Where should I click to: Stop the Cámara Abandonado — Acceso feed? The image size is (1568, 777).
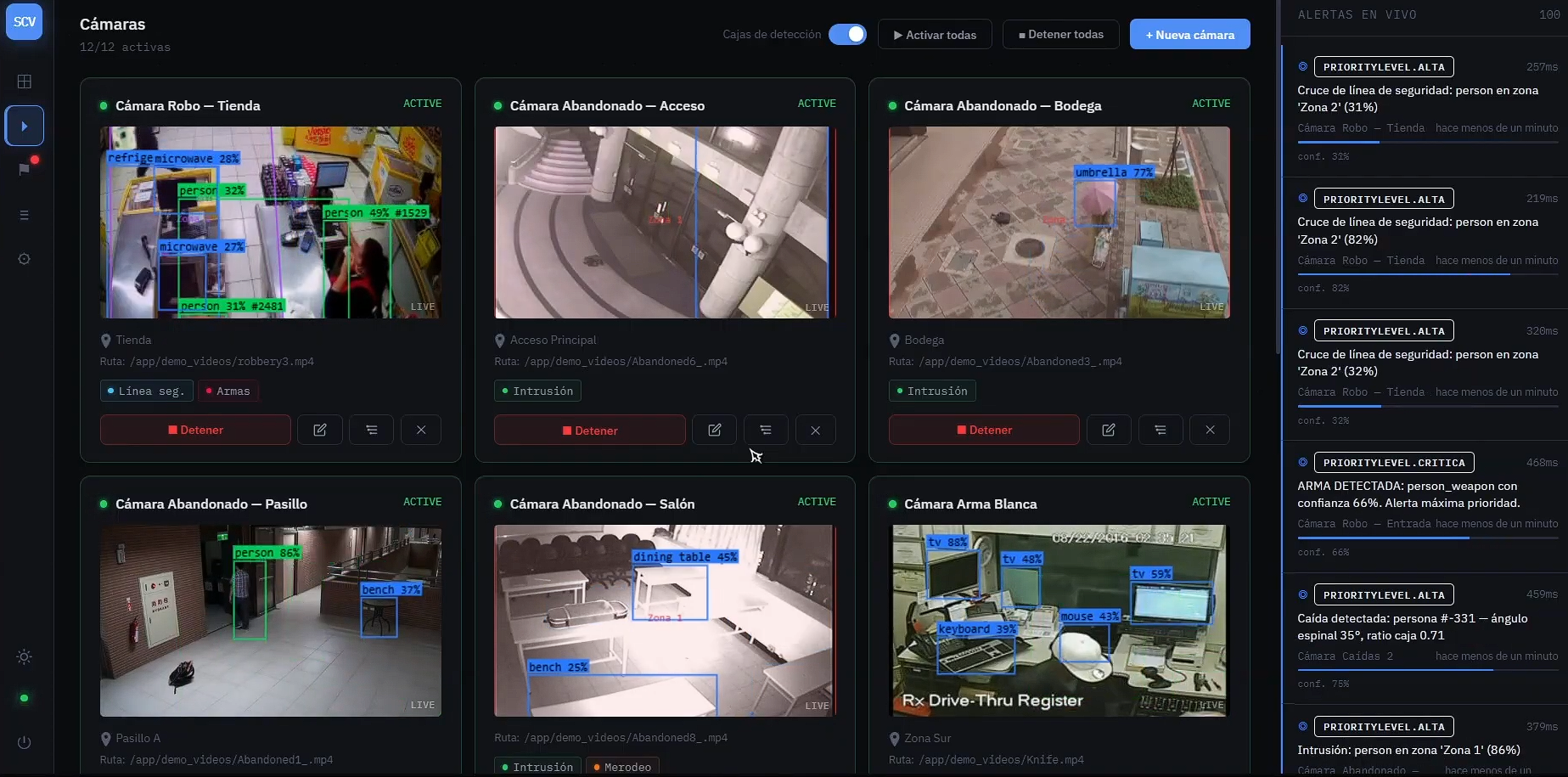pos(590,430)
